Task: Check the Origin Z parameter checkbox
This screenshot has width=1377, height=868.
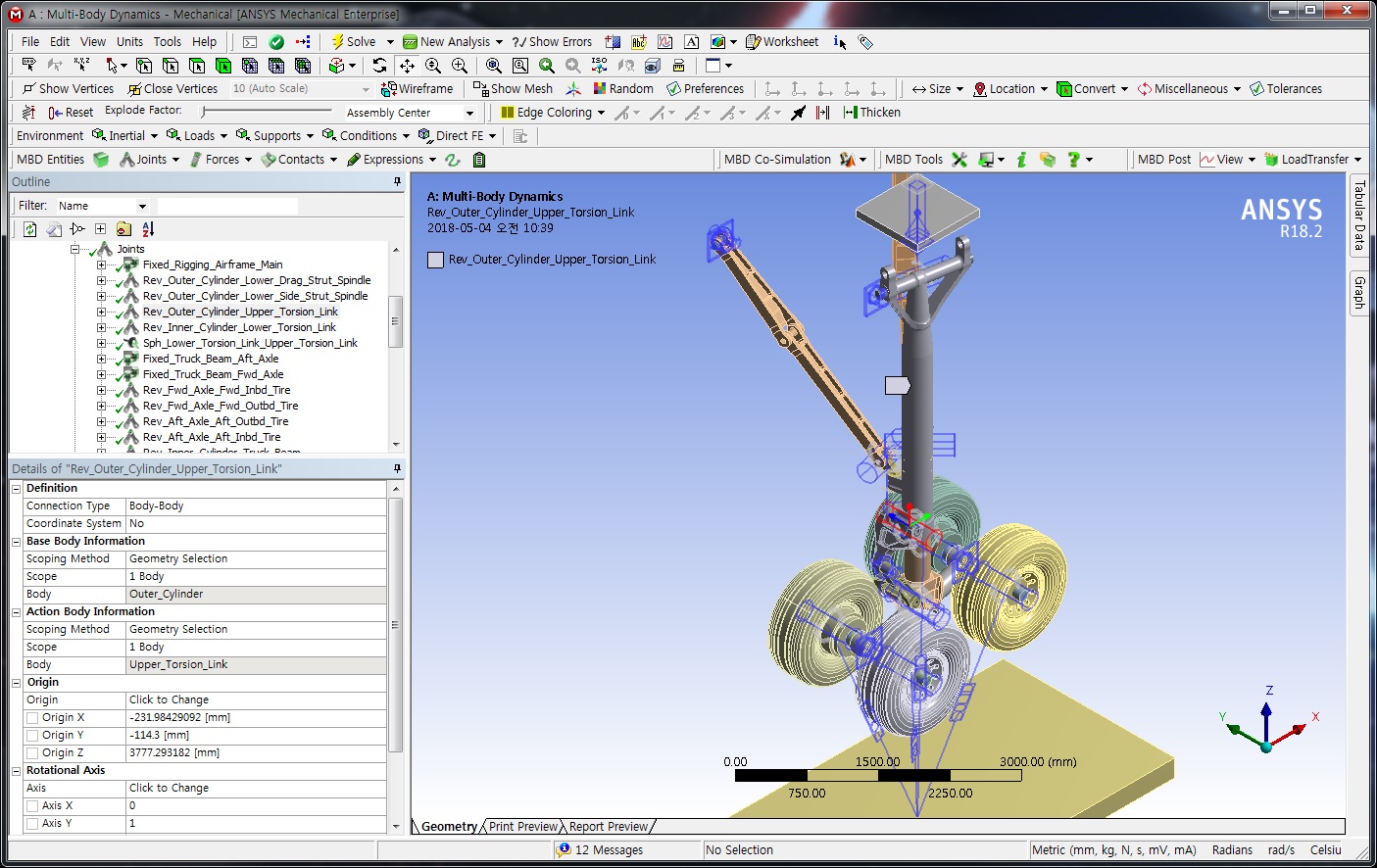Action: click(x=32, y=753)
